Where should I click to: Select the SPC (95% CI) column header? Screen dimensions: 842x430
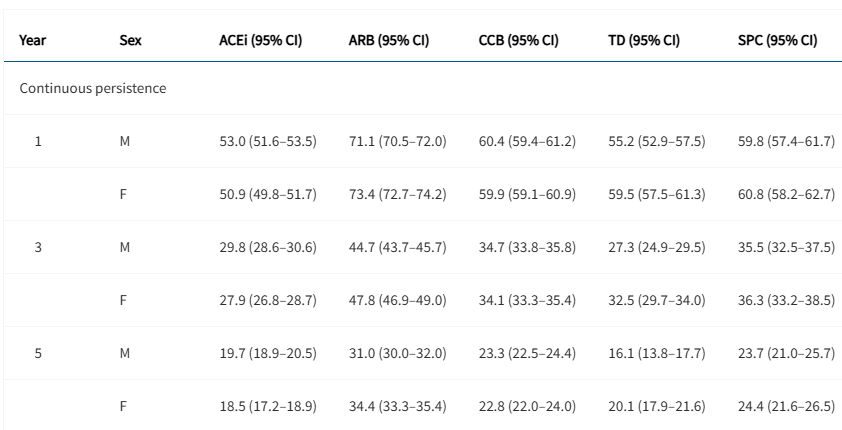777,41
